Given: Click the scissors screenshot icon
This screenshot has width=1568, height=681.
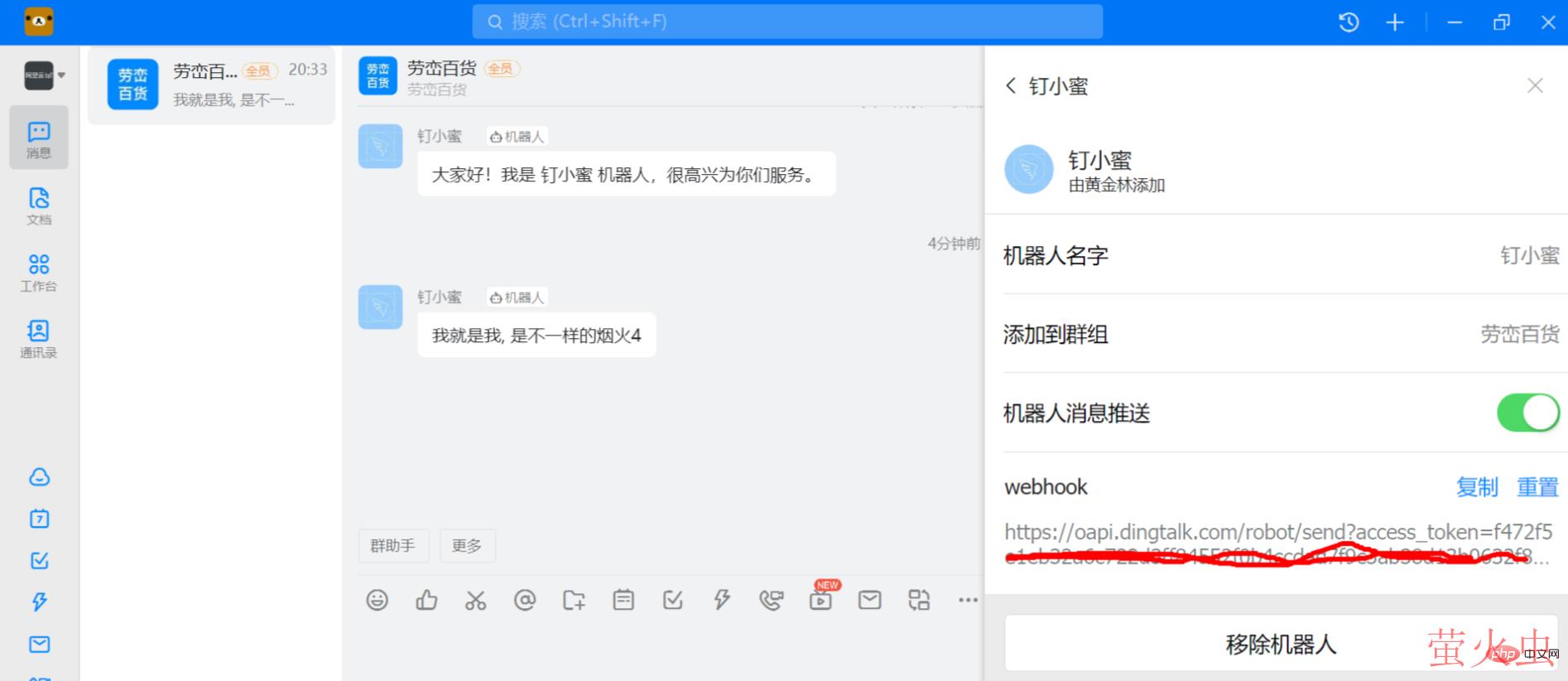Looking at the screenshot, I should click(x=475, y=600).
